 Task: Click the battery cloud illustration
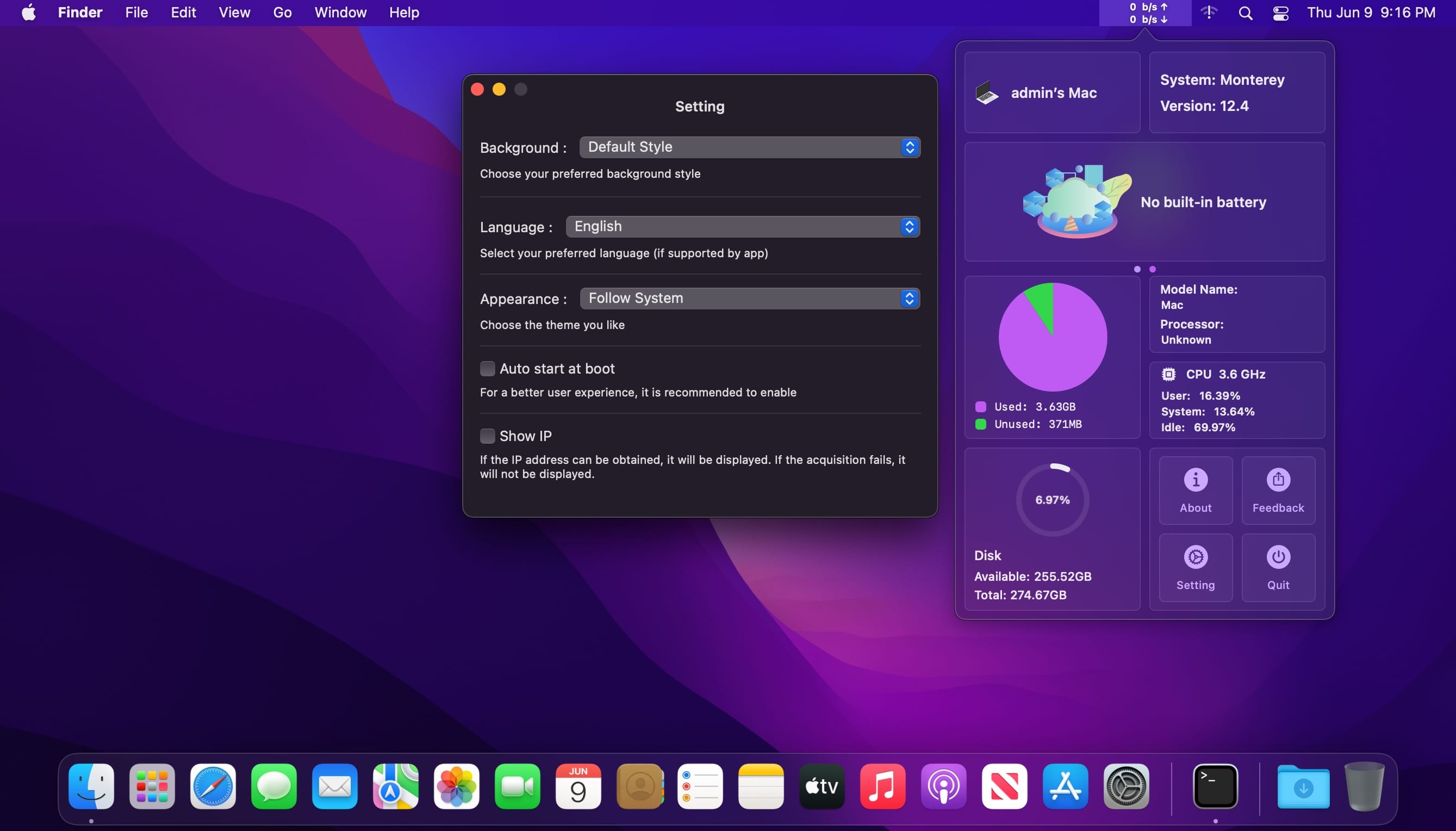(1077, 201)
